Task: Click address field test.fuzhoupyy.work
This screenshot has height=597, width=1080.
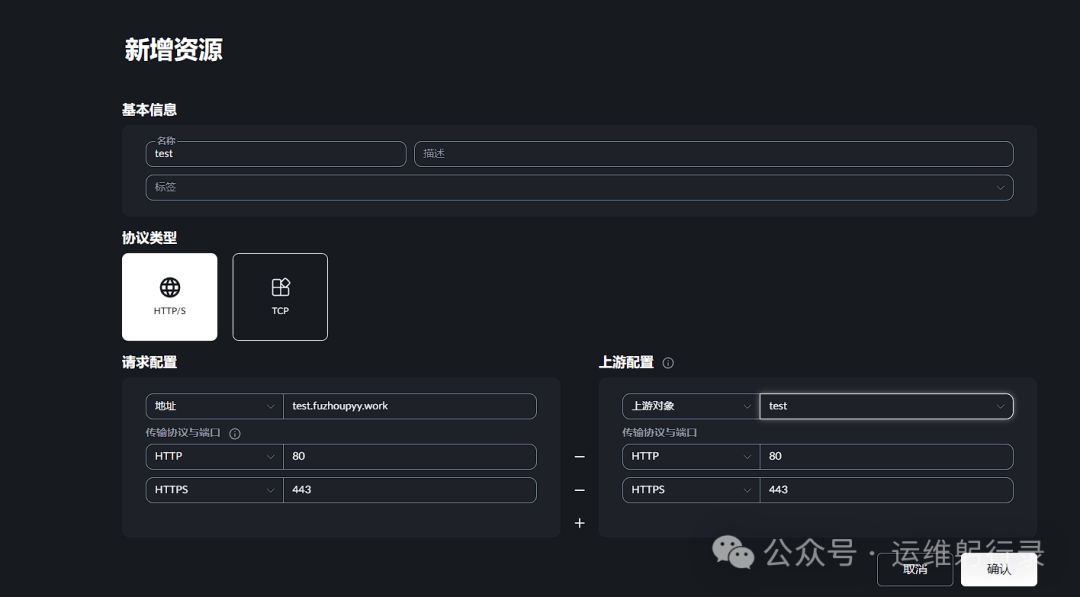Action: tap(410, 406)
